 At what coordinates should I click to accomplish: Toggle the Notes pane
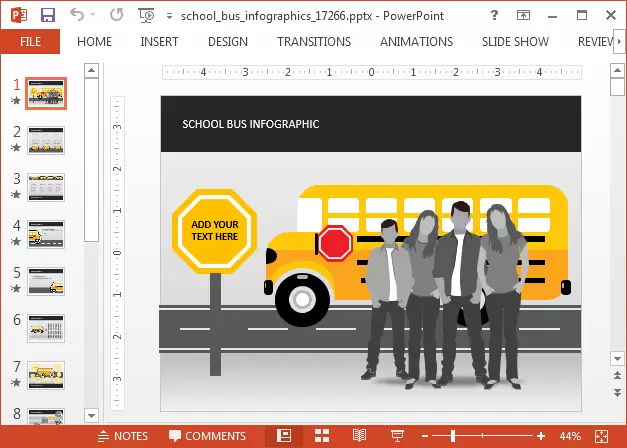[x=122, y=436]
